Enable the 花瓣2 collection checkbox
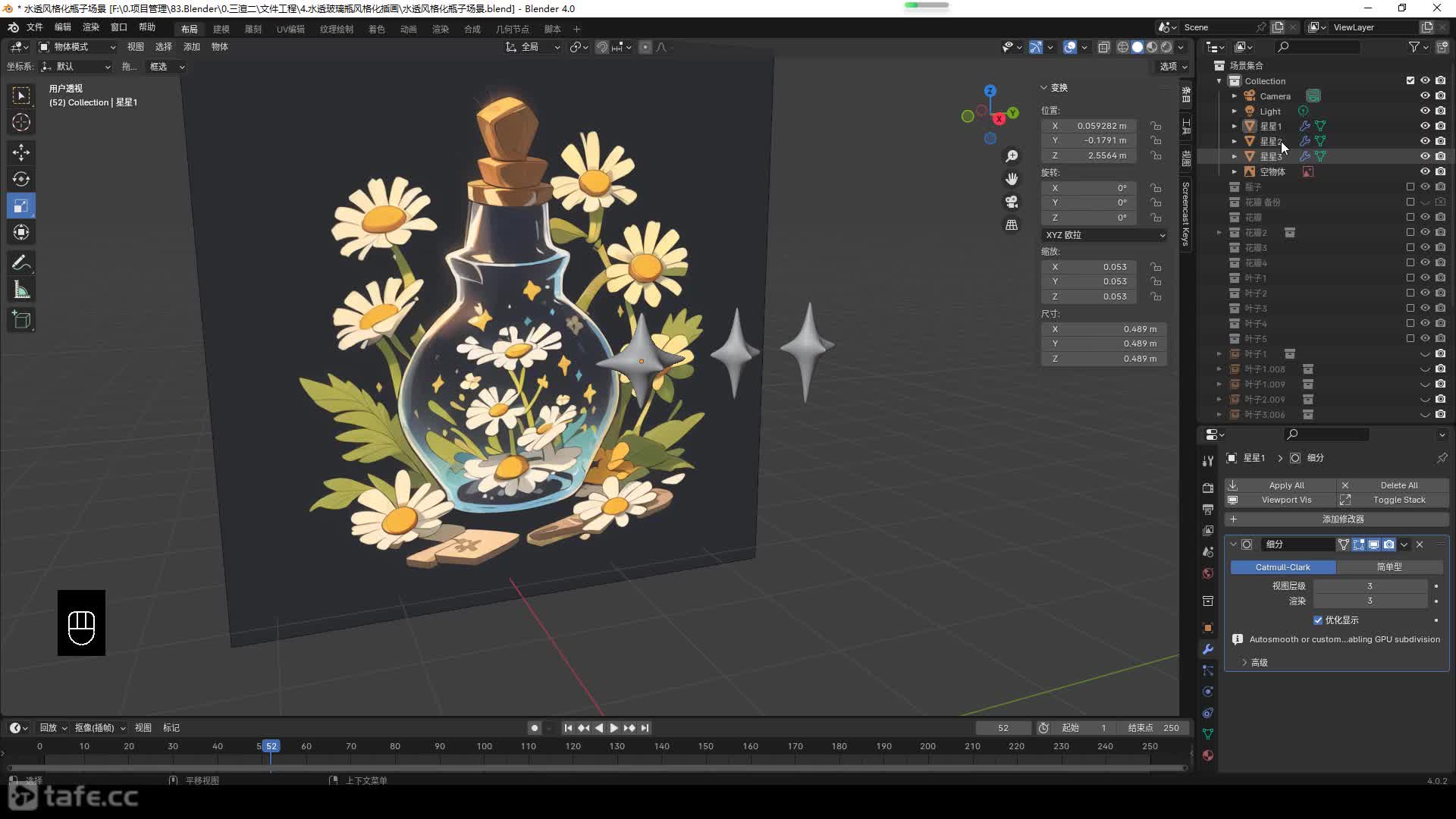 pyautogui.click(x=1410, y=232)
